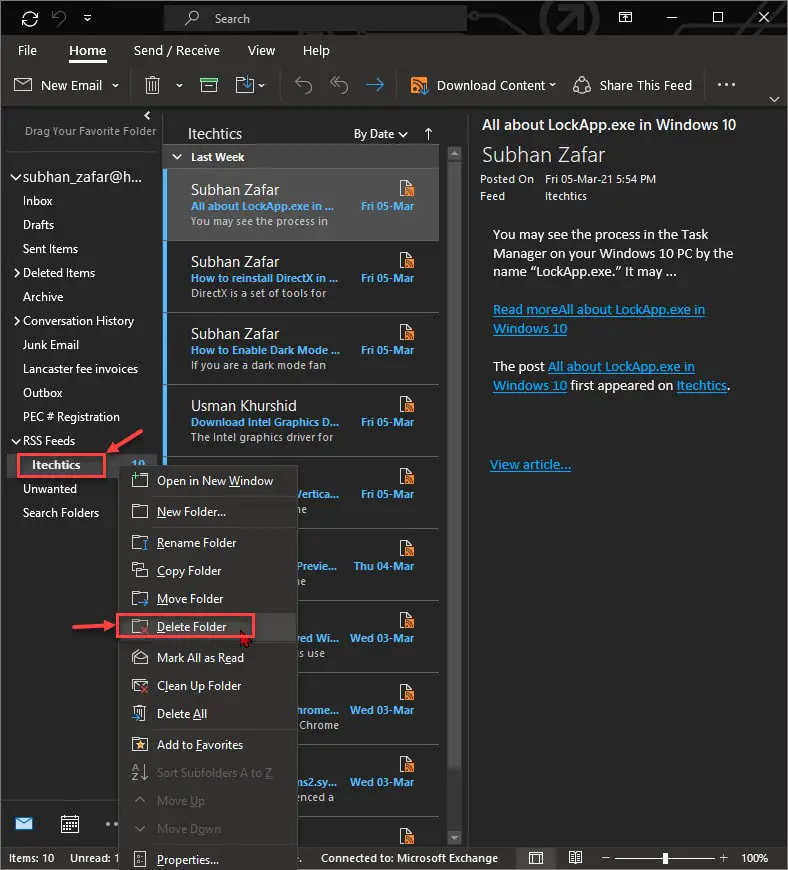The width and height of the screenshot is (788, 870).
Task: Switch to the Home tab
Action: pyautogui.click(x=87, y=50)
